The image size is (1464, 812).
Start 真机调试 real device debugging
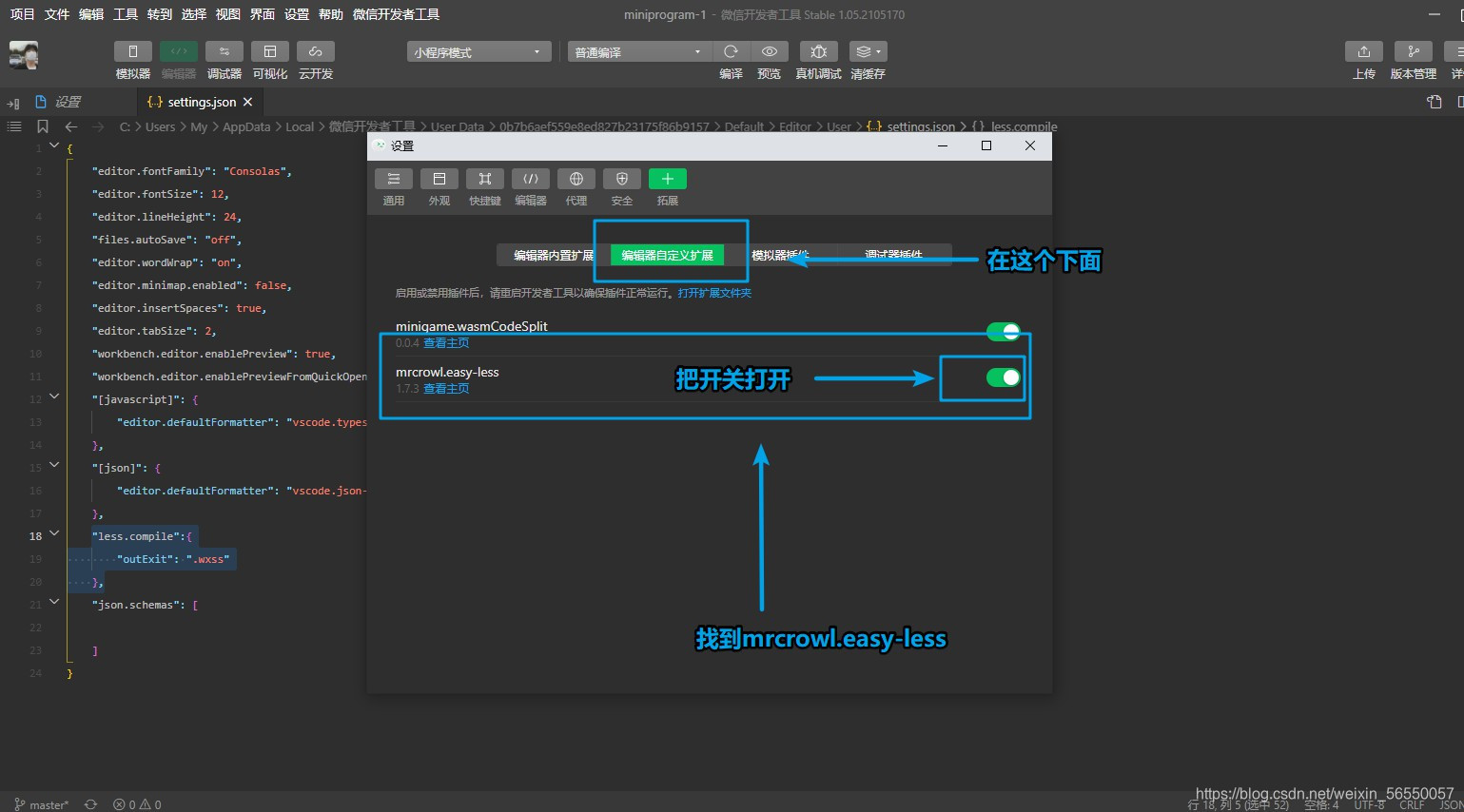point(819,51)
